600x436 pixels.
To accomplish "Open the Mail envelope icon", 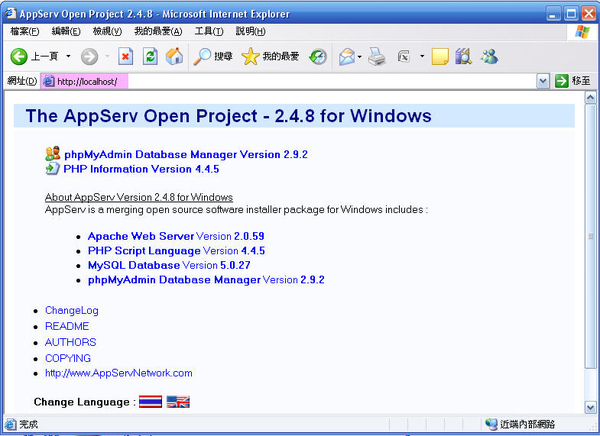I will (x=347, y=57).
